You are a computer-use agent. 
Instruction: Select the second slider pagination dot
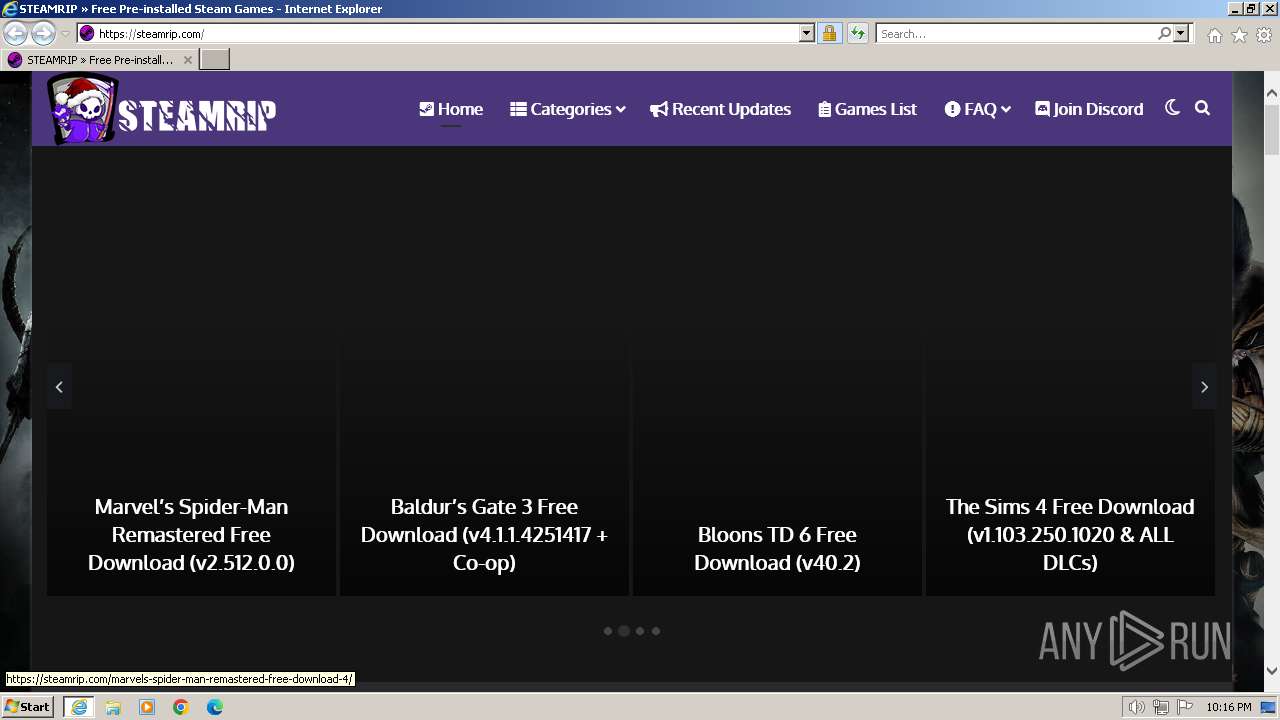624,631
